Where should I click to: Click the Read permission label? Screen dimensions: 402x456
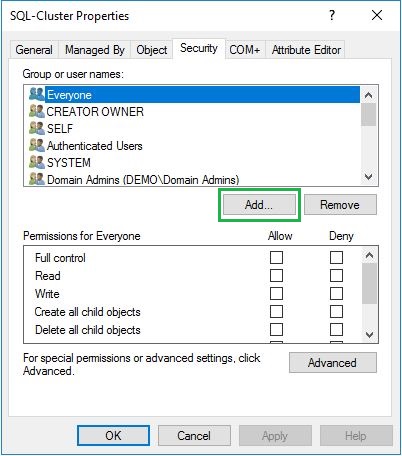(48, 276)
